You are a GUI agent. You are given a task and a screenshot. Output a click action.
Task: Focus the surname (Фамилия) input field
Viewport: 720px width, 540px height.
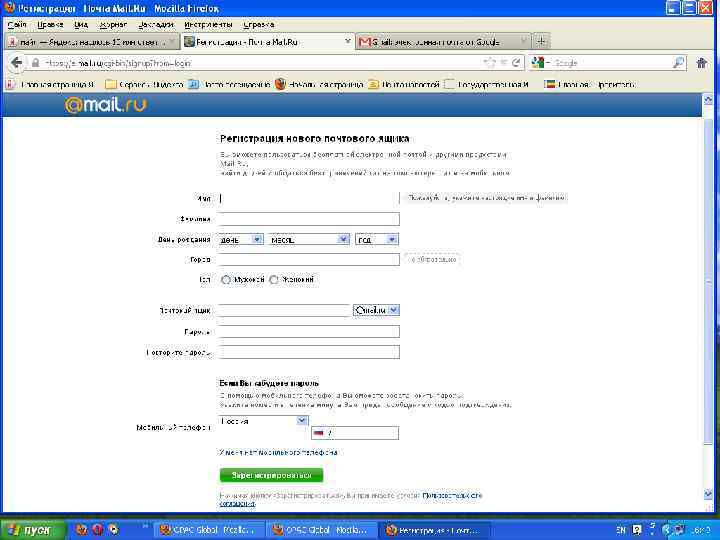click(x=309, y=219)
